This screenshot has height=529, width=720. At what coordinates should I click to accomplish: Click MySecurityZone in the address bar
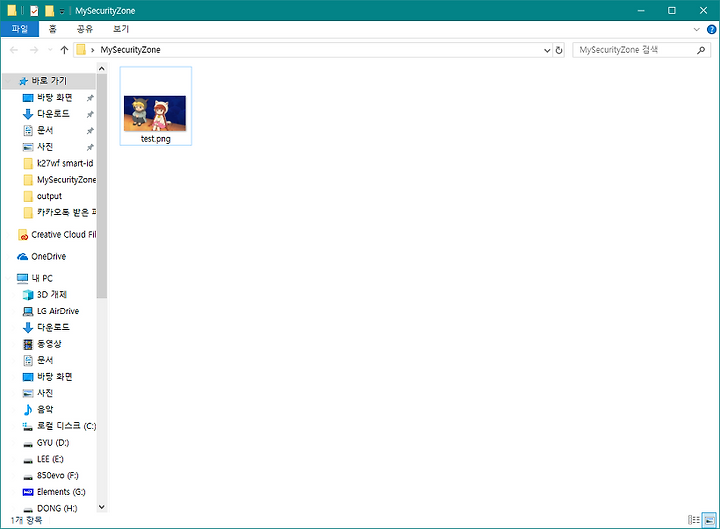tap(130, 50)
